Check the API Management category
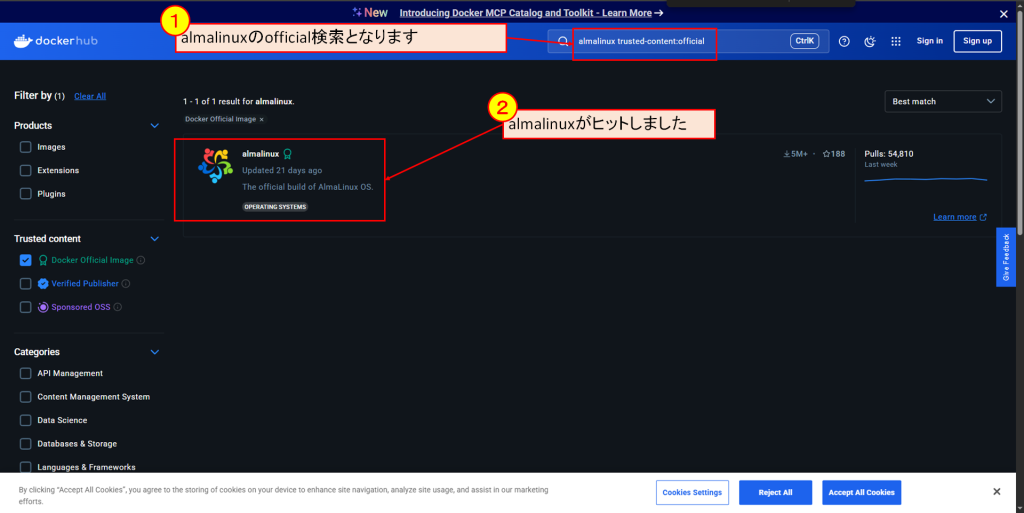Screen dimensions: 1024x513 (x=25, y=373)
